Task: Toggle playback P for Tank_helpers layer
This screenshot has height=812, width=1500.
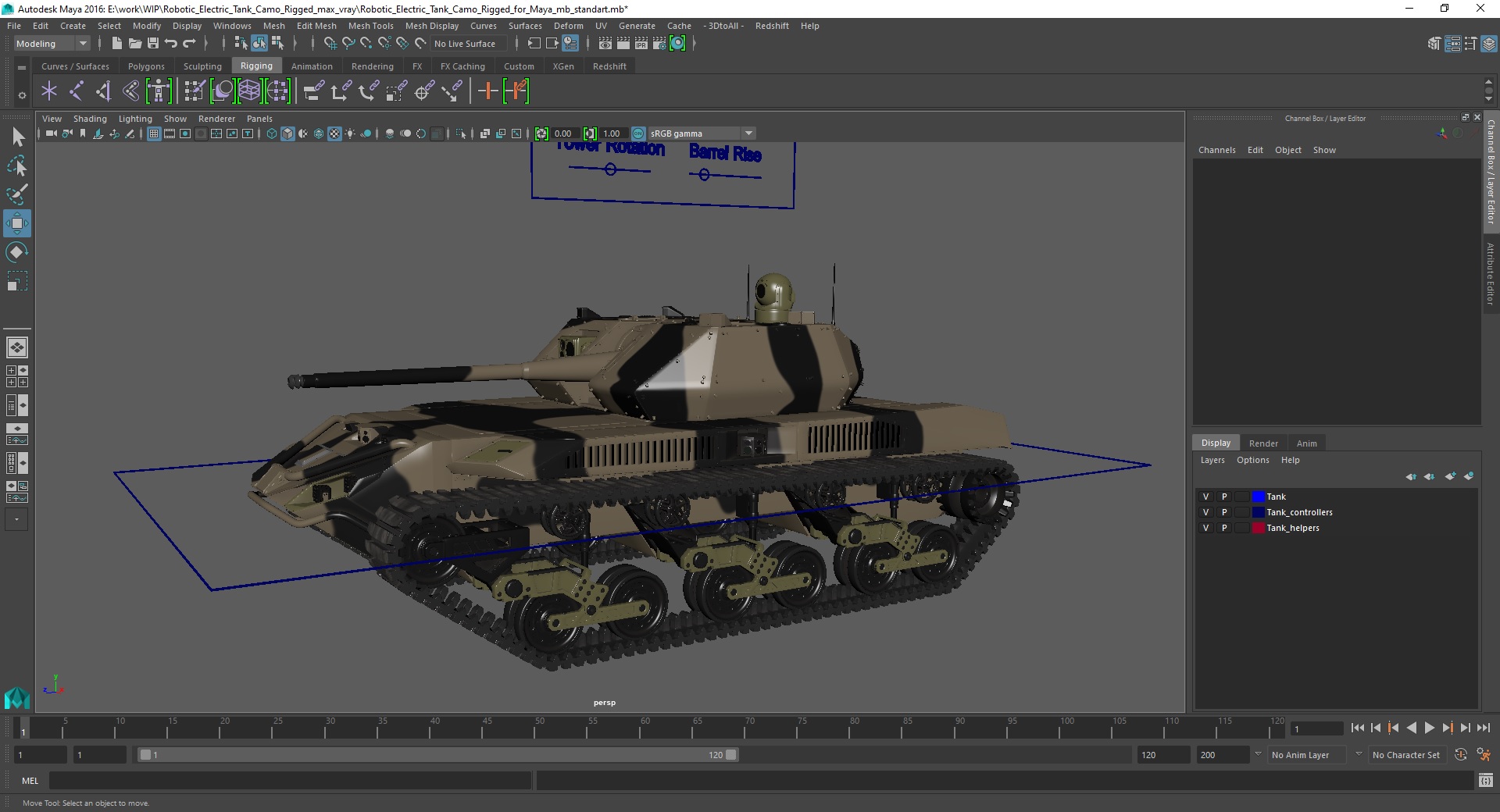Action: 1224,528
